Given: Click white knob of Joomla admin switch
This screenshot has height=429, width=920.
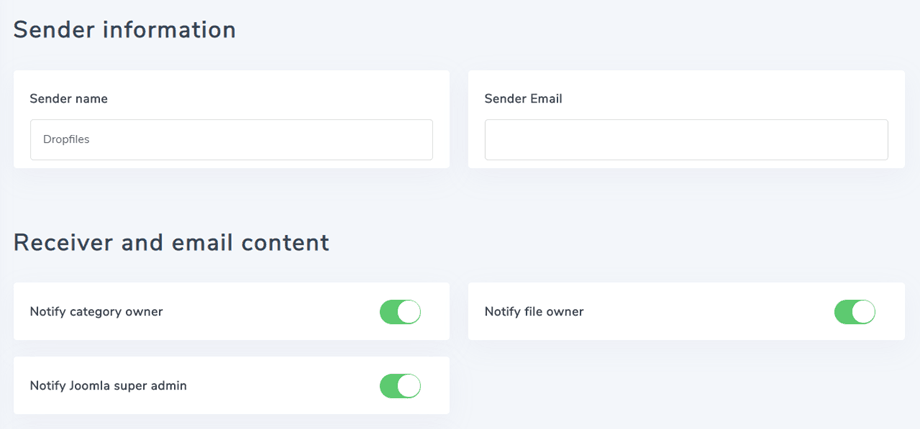Looking at the screenshot, I should point(409,386).
